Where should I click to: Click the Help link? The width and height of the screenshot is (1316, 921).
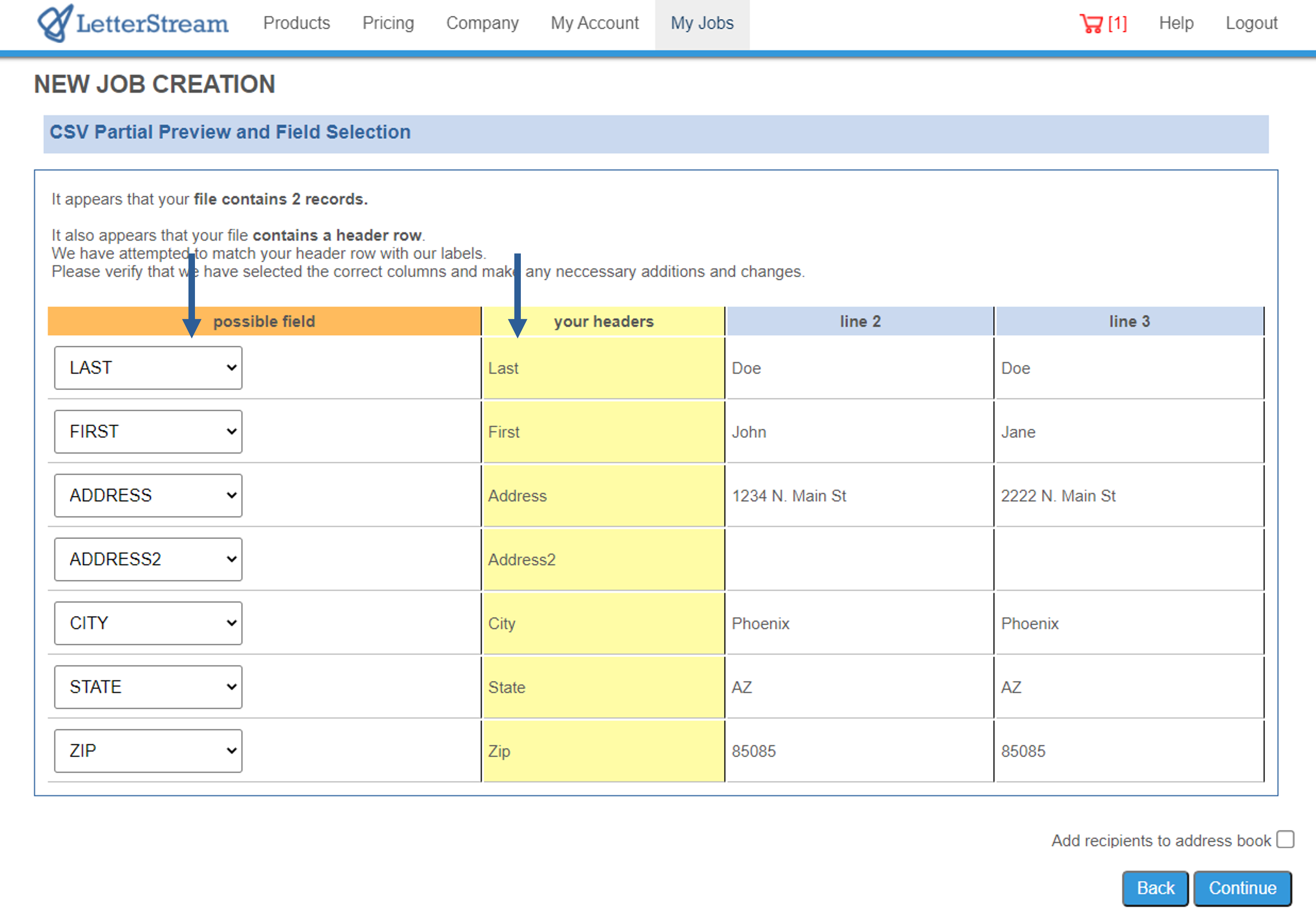pyautogui.click(x=1175, y=23)
